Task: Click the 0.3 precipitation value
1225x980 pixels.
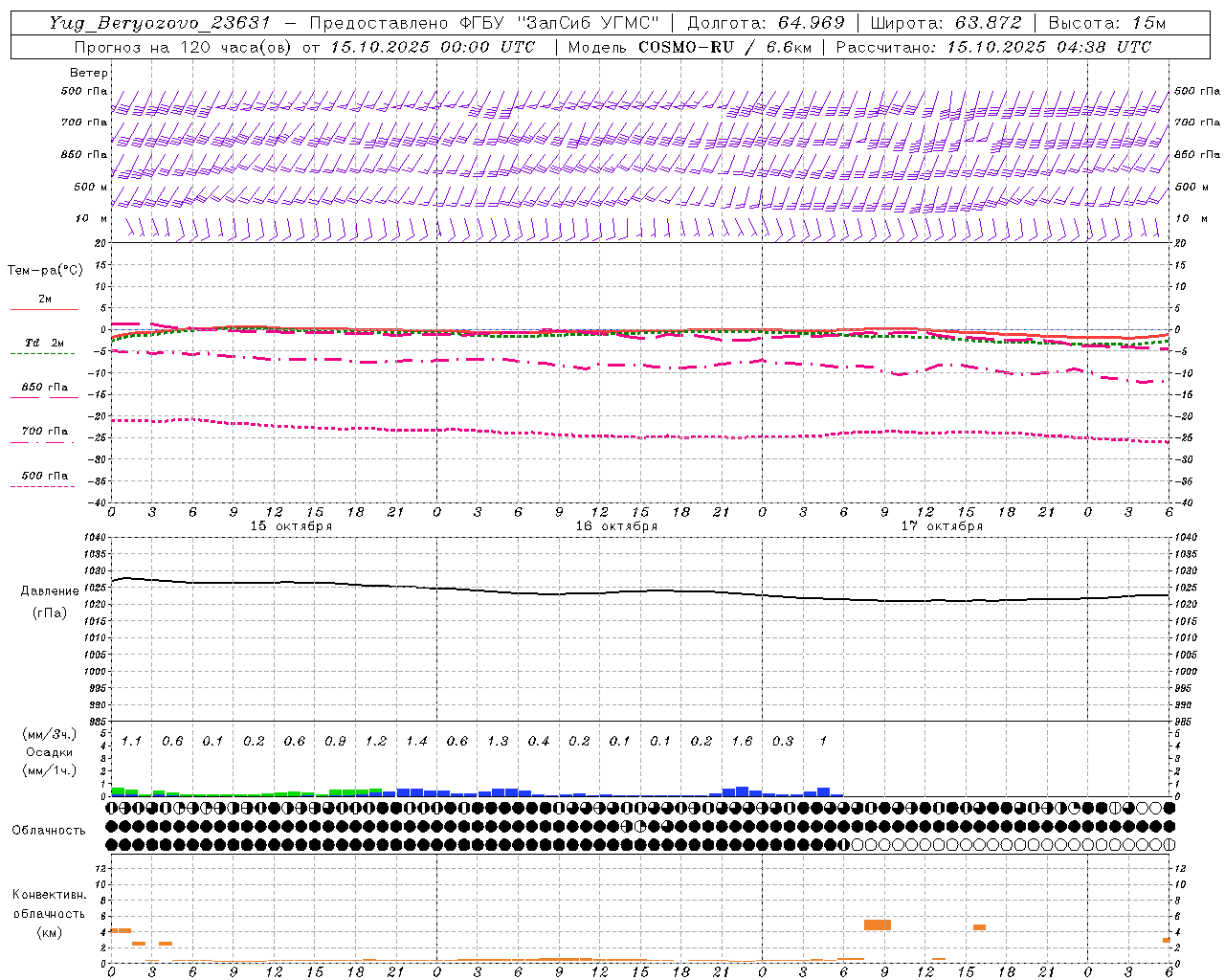Action: point(783,742)
